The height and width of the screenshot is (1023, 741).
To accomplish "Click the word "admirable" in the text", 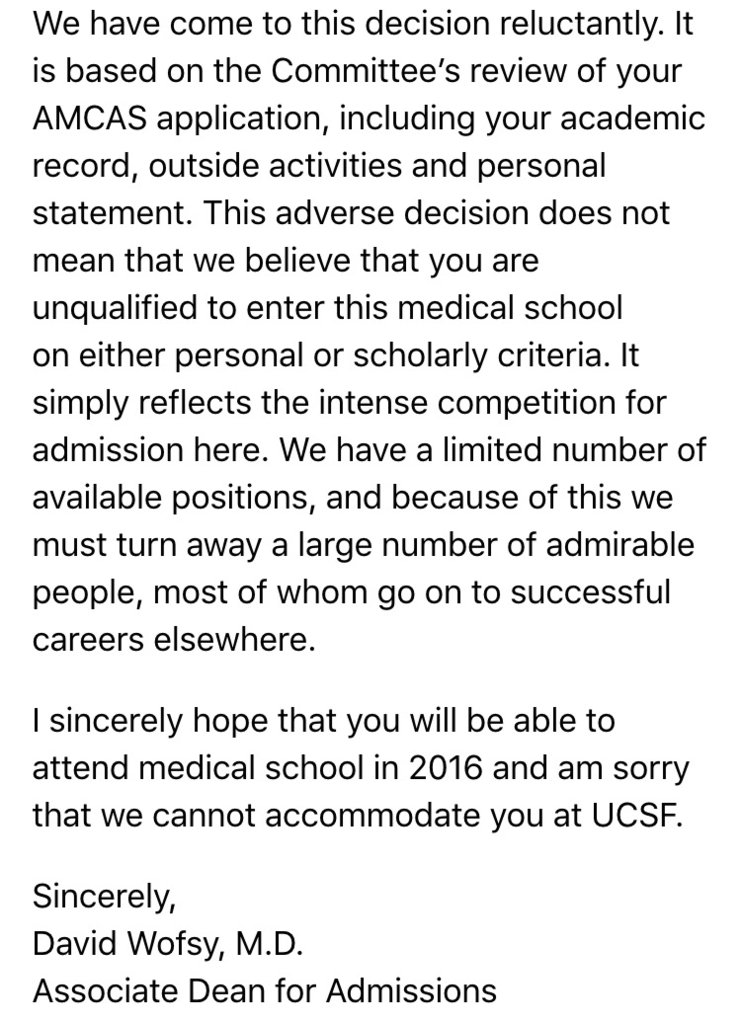I will (620, 545).
